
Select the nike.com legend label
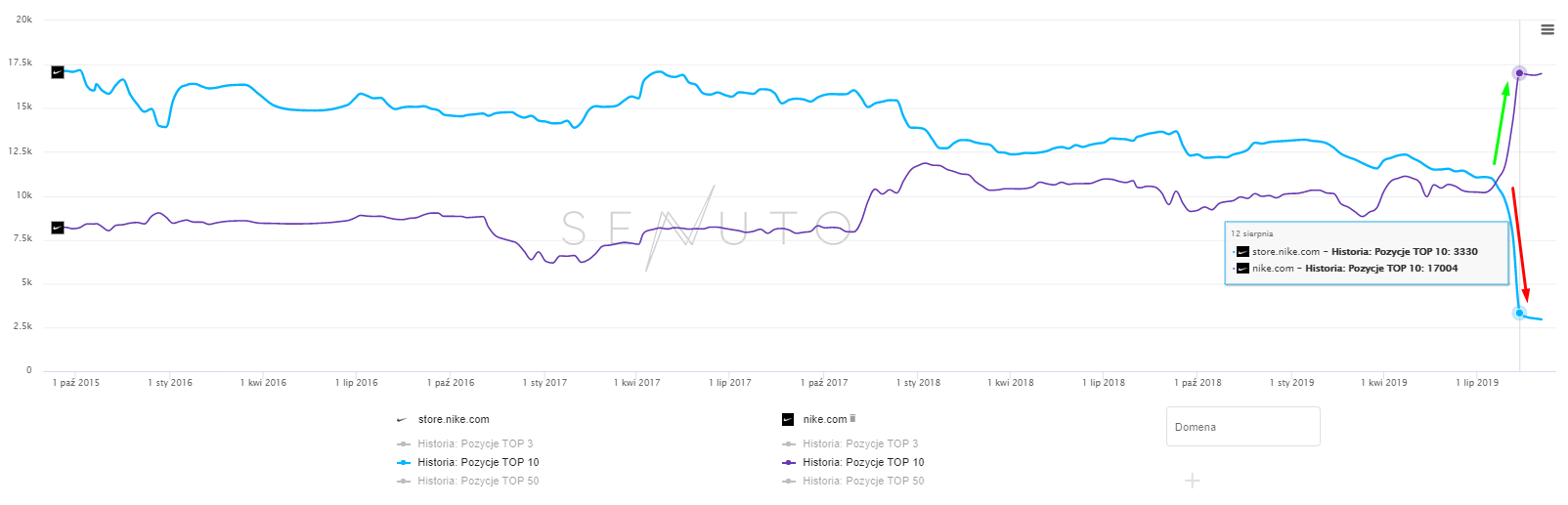click(825, 420)
